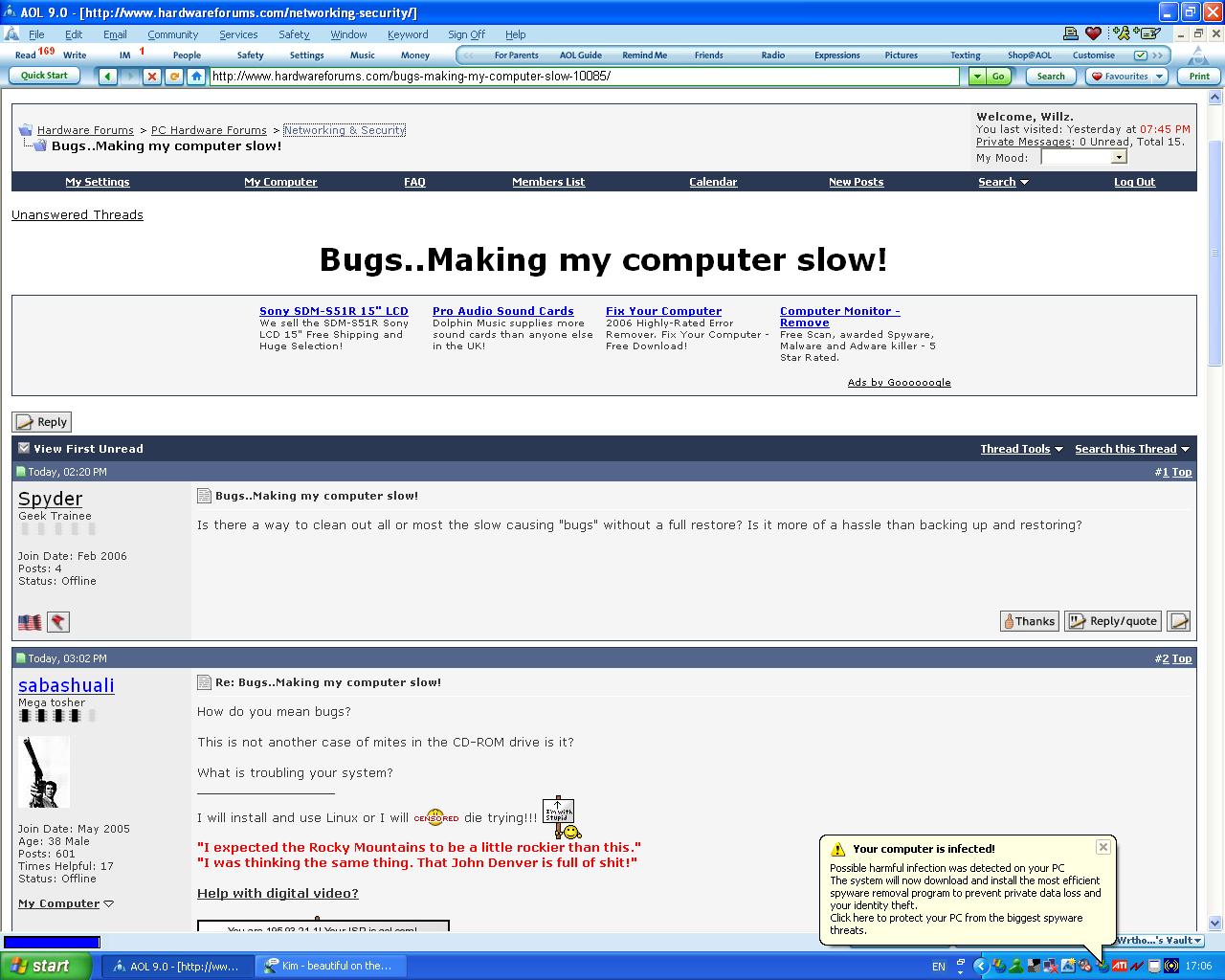Show hidden tray icons arrow
1225x980 pixels.
[x=980, y=966]
